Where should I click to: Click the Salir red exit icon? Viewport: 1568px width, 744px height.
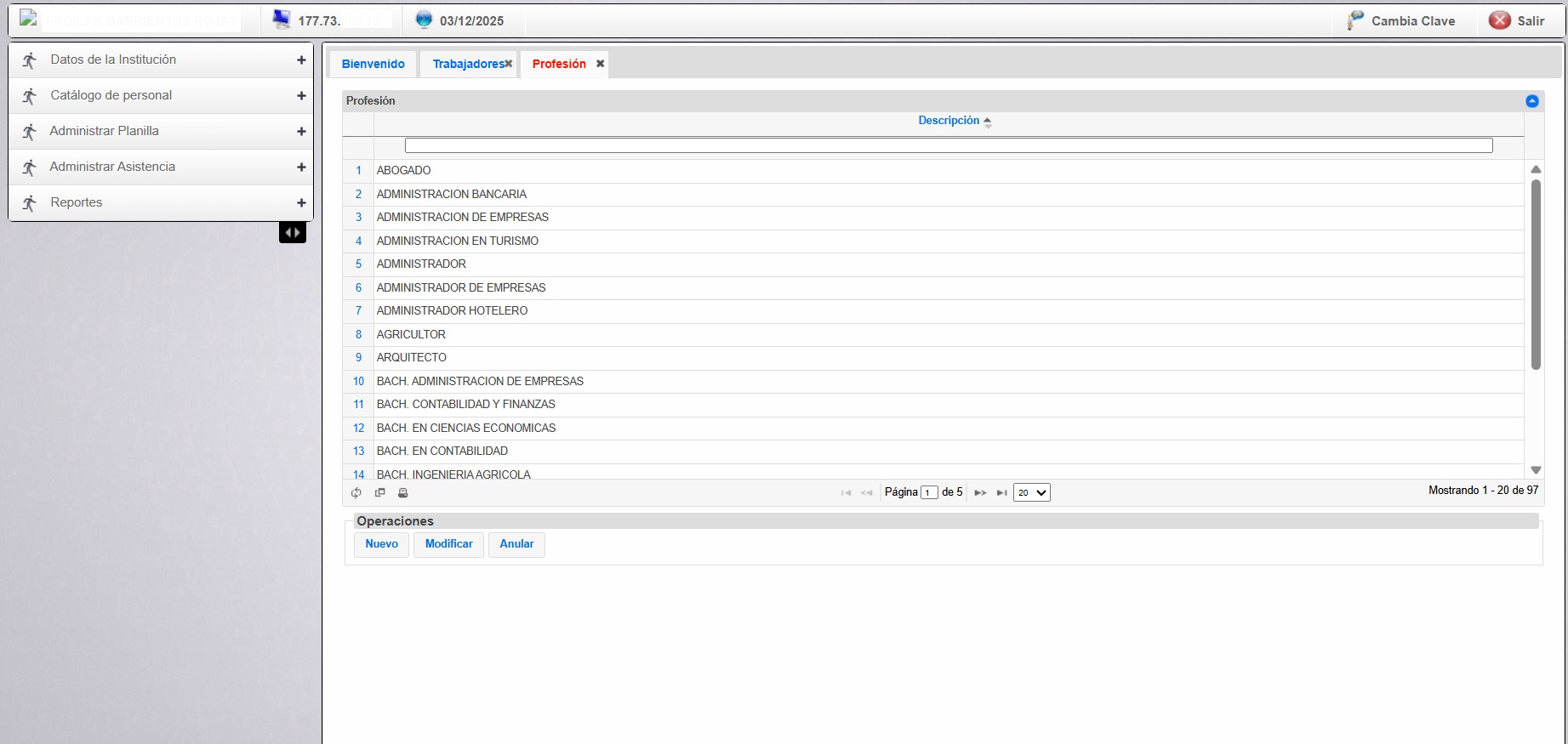pyautogui.click(x=1500, y=20)
